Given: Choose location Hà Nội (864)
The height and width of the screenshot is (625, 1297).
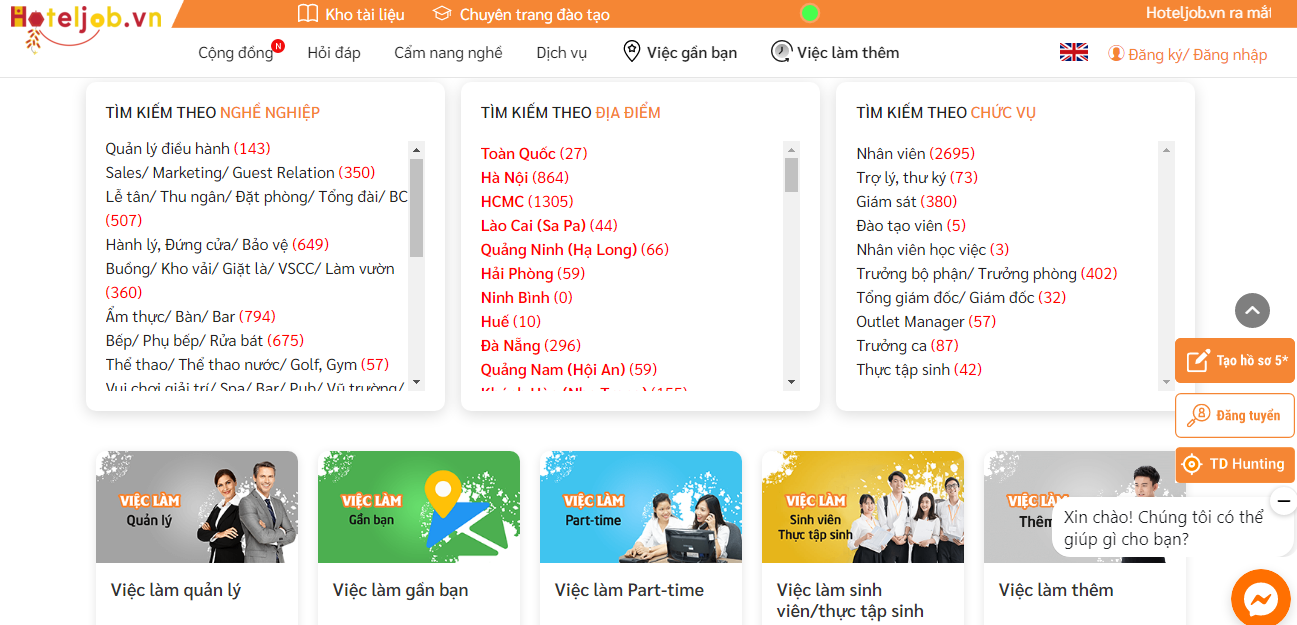Looking at the screenshot, I should (524, 177).
